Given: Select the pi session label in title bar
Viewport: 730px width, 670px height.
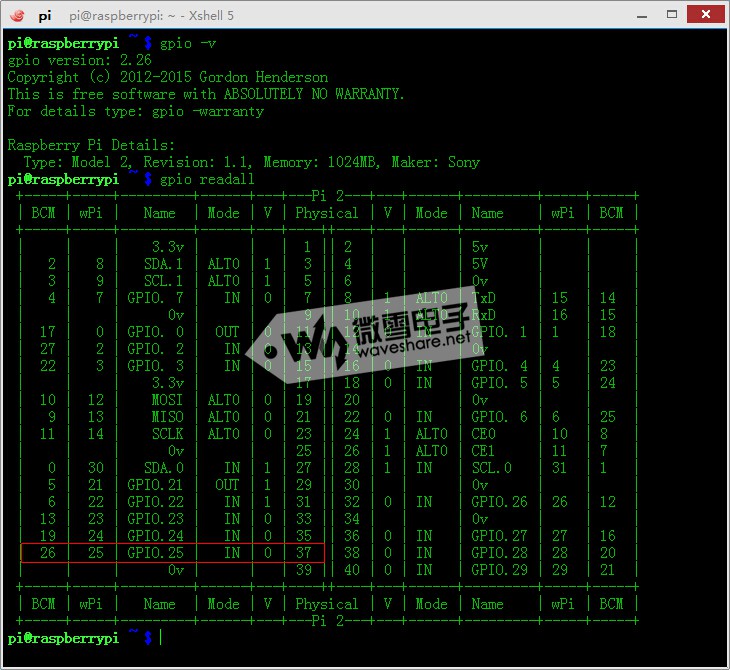Looking at the screenshot, I should click(x=46, y=15).
